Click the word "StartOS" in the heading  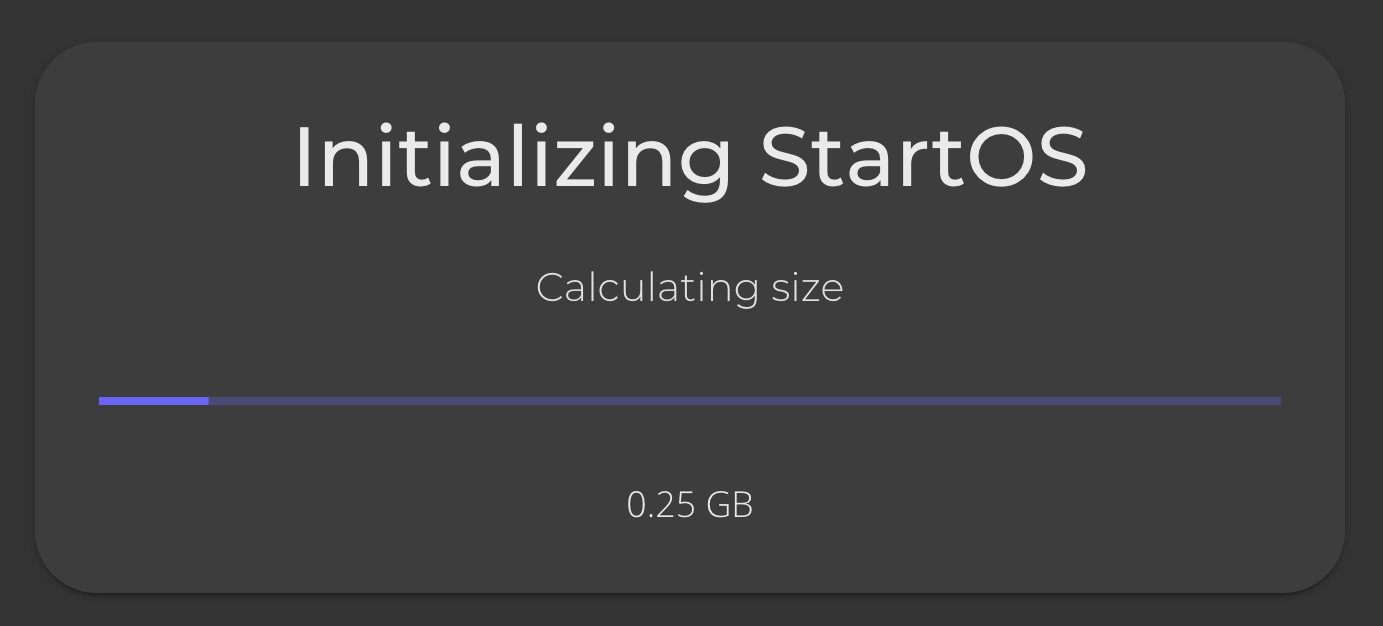click(x=922, y=158)
